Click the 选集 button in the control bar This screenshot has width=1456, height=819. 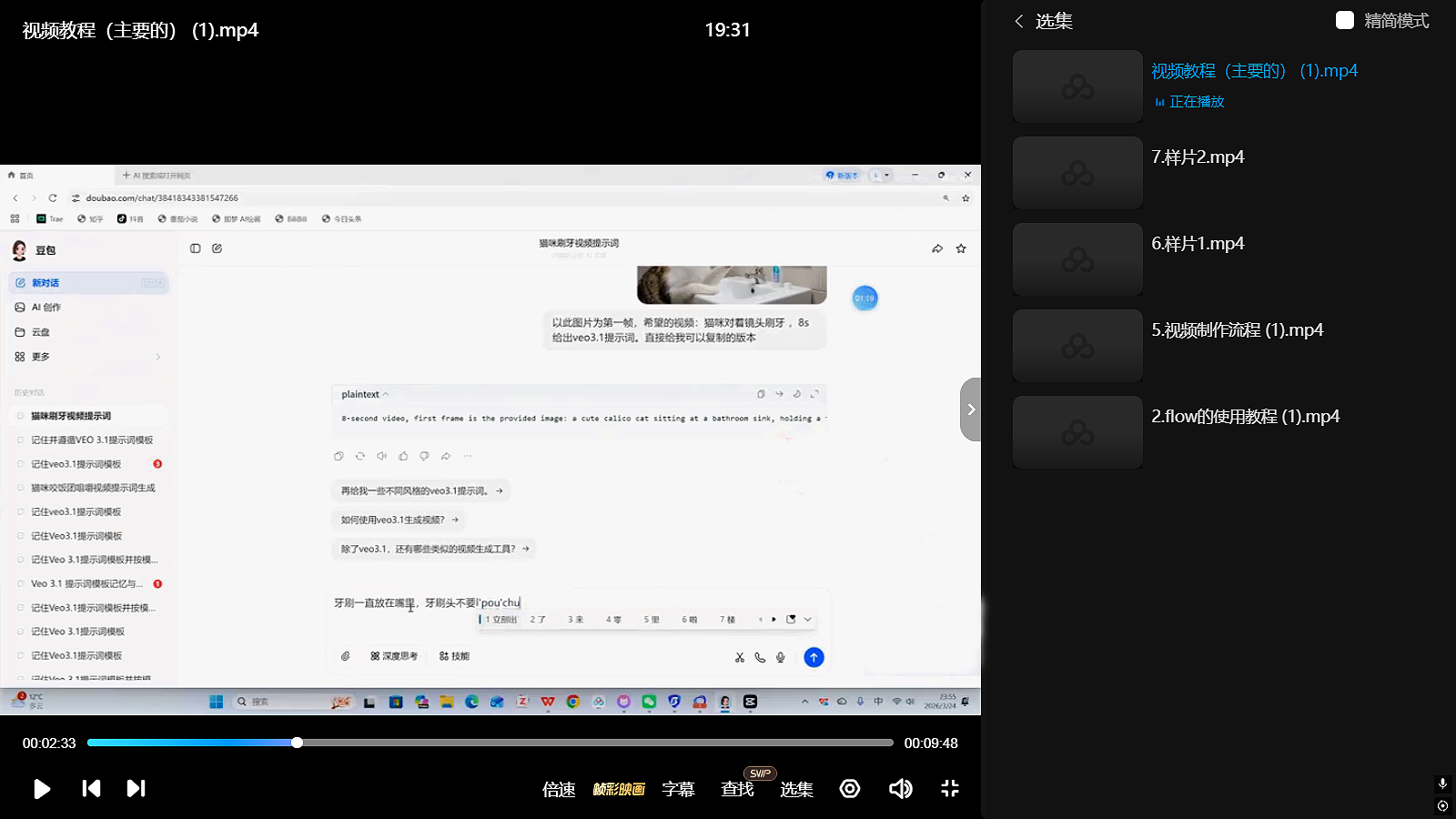click(796, 790)
